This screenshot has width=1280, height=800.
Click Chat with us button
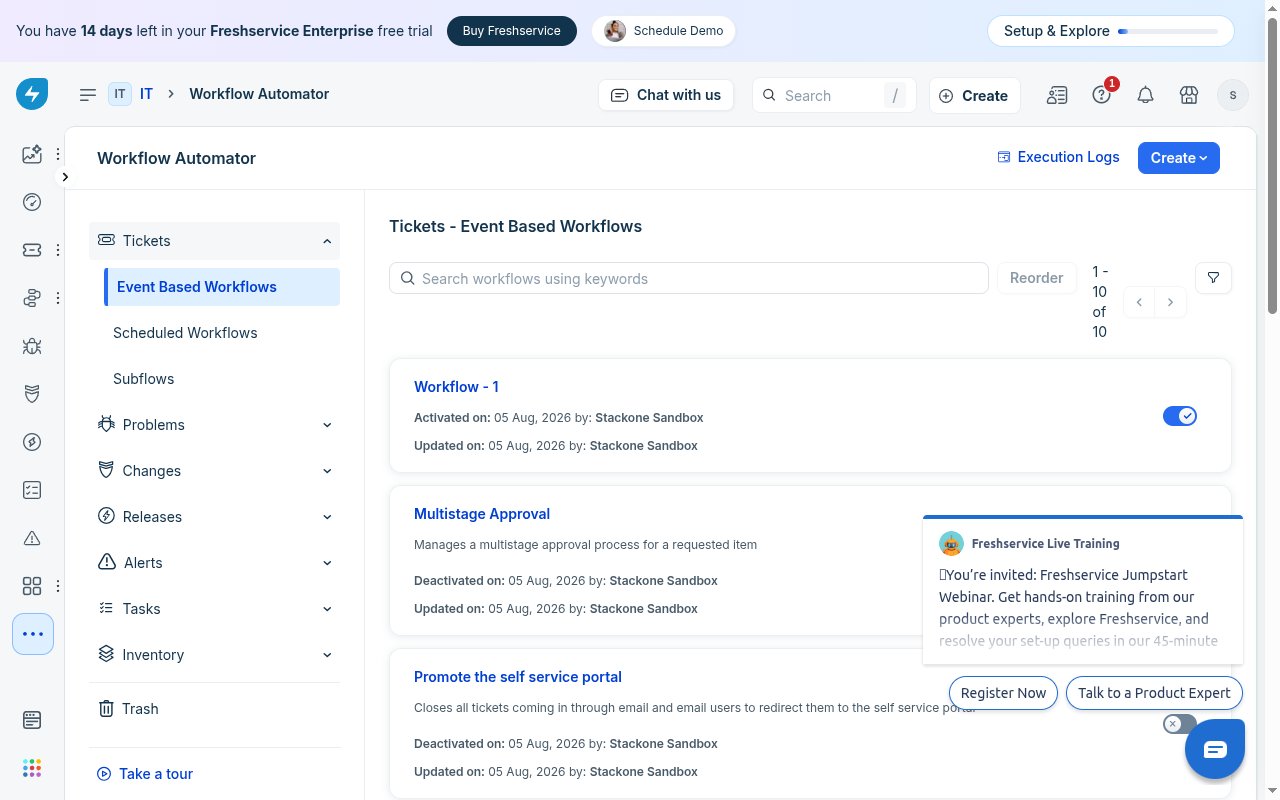[x=666, y=95]
